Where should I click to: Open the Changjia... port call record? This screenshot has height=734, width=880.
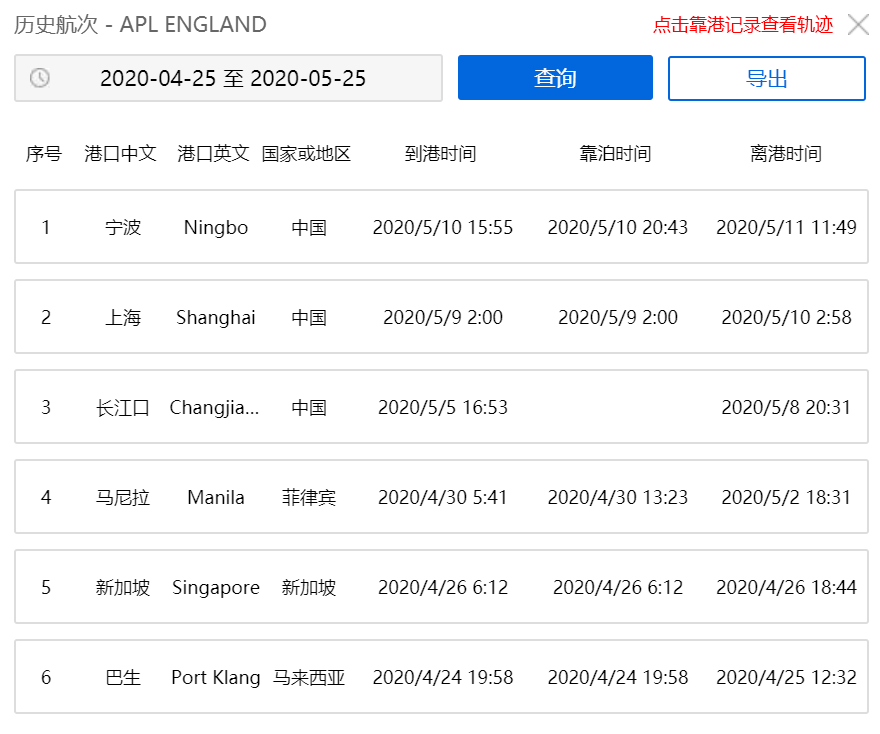[x=441, y=407]
